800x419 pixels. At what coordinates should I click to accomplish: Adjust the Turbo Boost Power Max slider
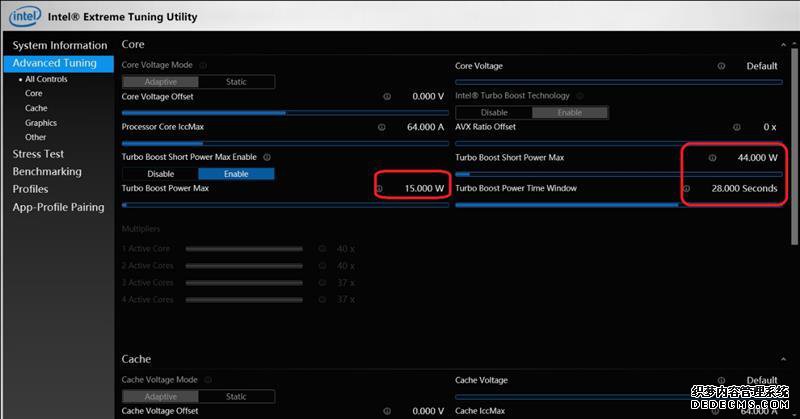[285, 205]
